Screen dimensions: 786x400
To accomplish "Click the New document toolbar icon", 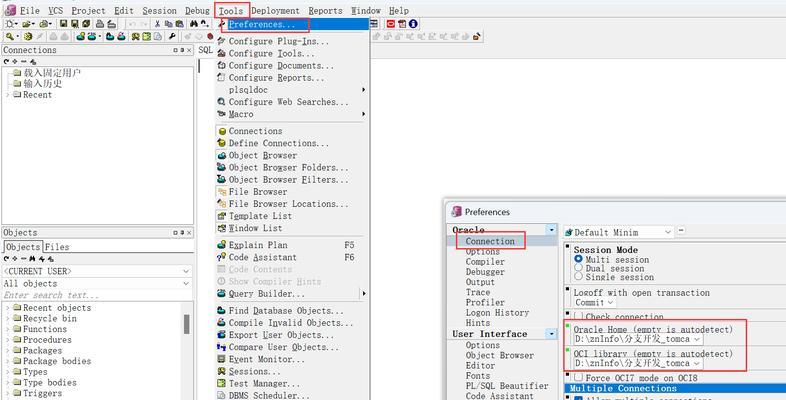I will point(10,24).
